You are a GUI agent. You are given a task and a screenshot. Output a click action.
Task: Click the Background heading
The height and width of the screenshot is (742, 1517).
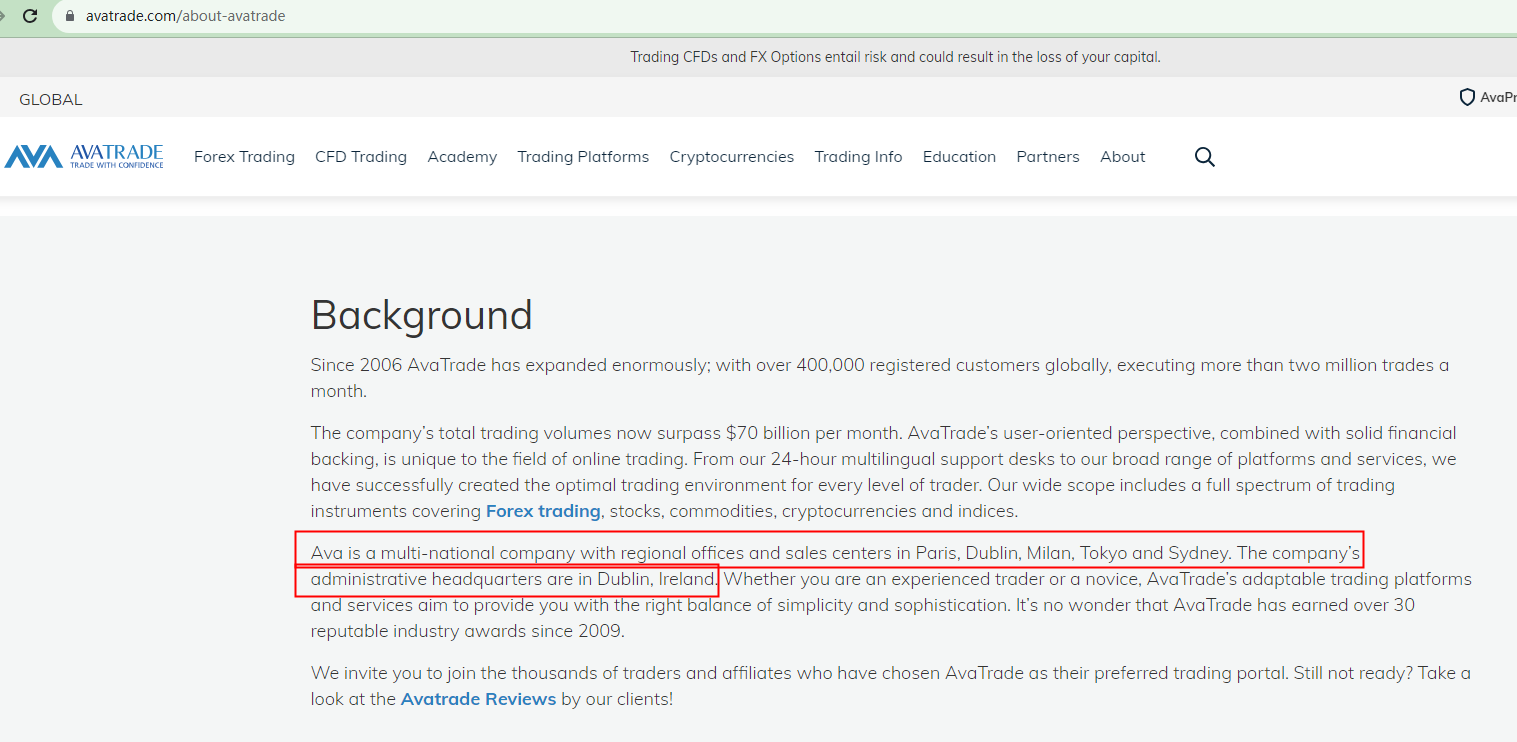point(421,315)
